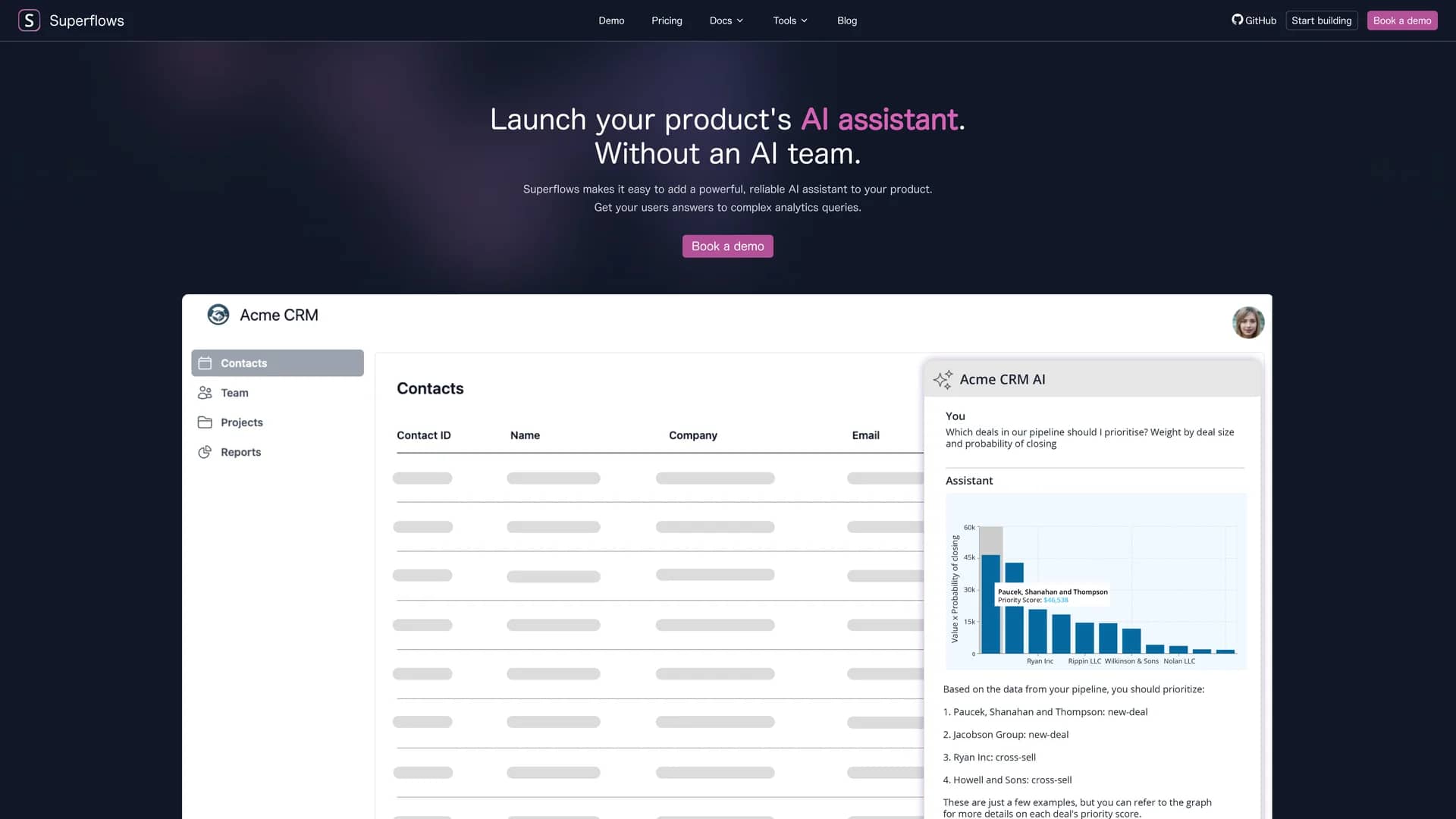
Task: Click the You label in chat
Action: (955, 416)
